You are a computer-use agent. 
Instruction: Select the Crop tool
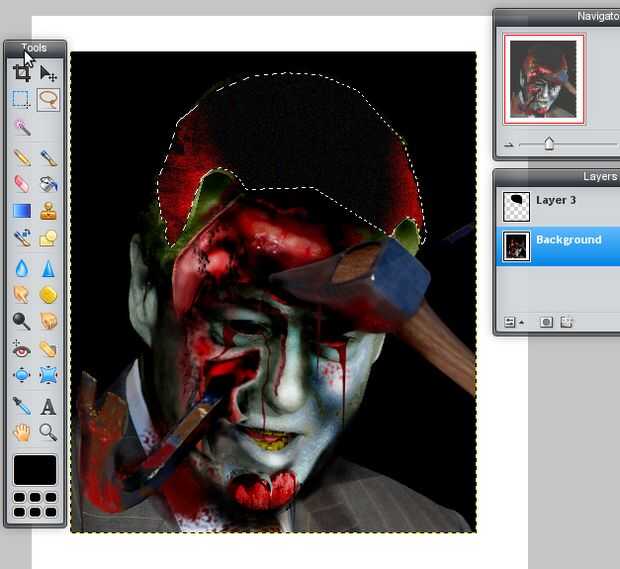[21, 72]
